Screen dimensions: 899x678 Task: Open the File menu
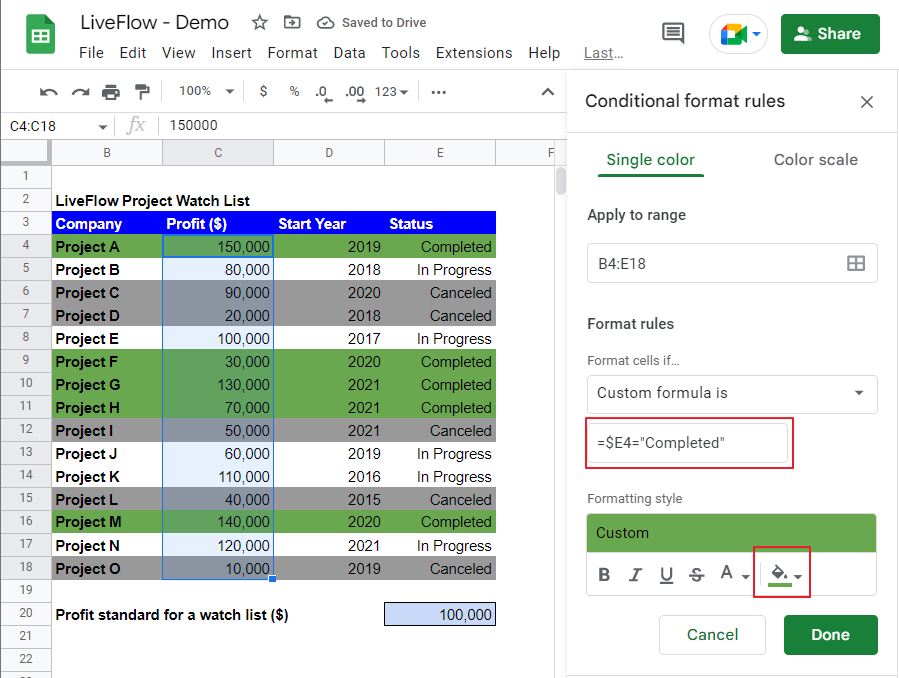(91, 53)
